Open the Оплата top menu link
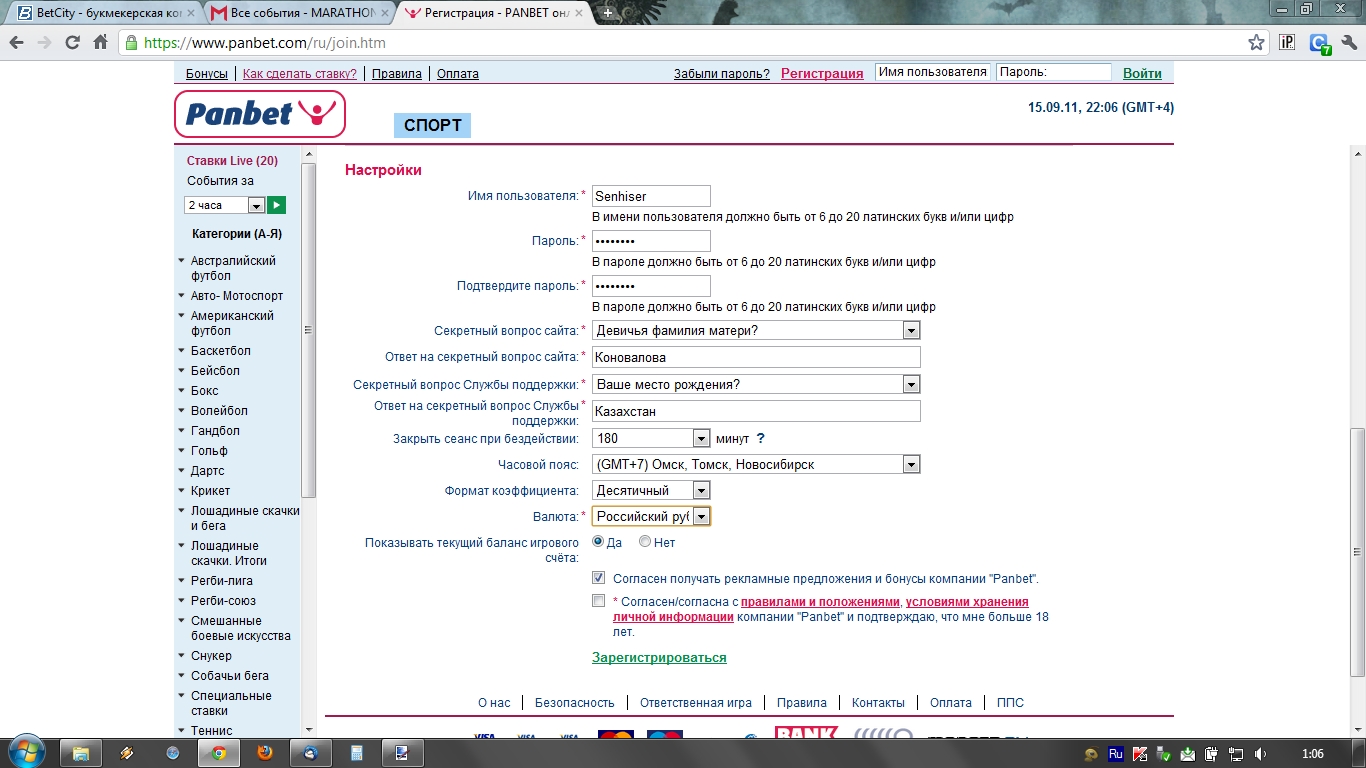 tap(458, 74)
